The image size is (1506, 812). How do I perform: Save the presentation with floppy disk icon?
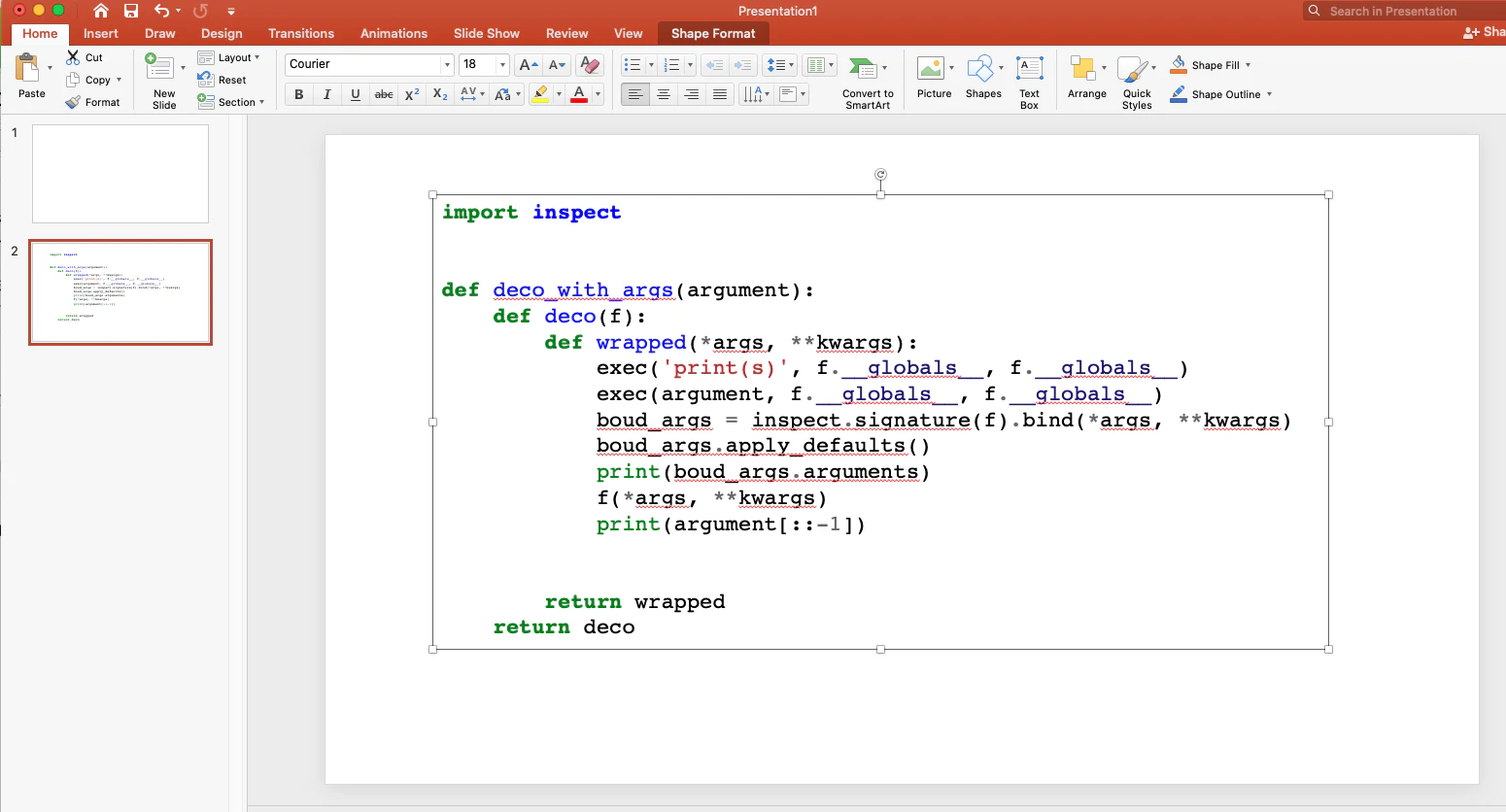(x=131, y=11)
